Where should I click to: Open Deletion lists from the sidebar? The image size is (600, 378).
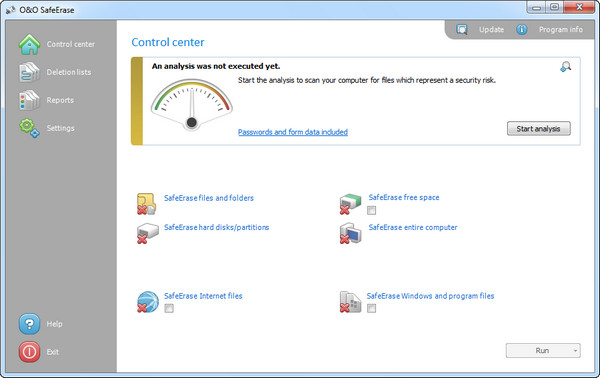tap(69, 72)
